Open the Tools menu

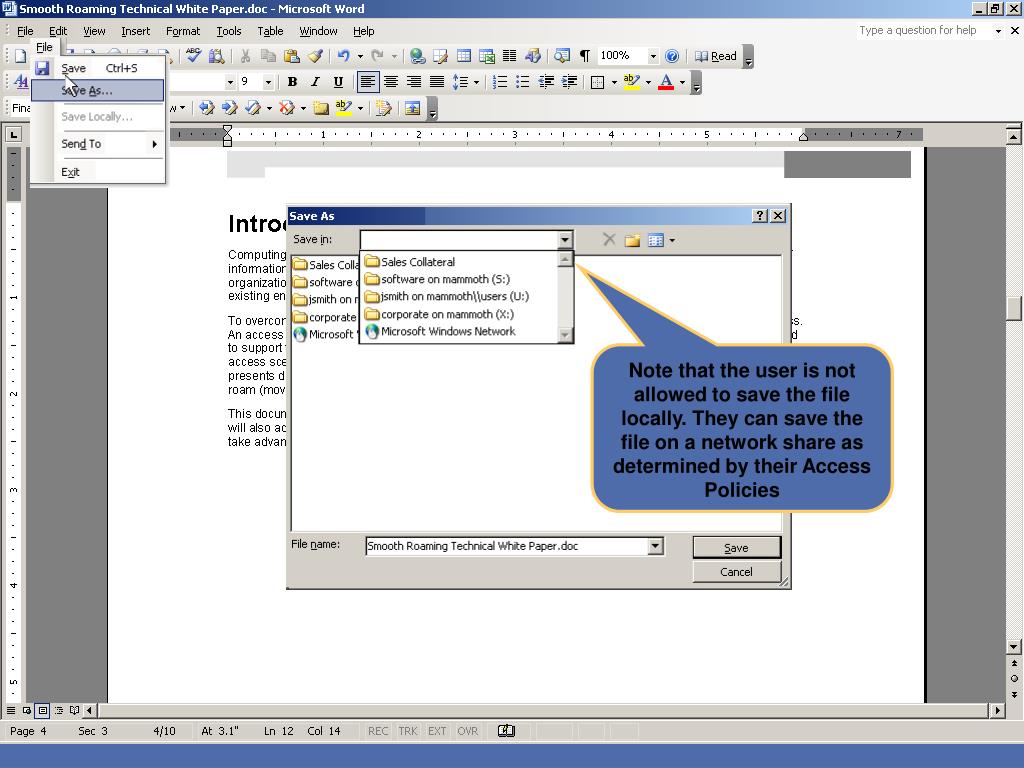[229, 31]
